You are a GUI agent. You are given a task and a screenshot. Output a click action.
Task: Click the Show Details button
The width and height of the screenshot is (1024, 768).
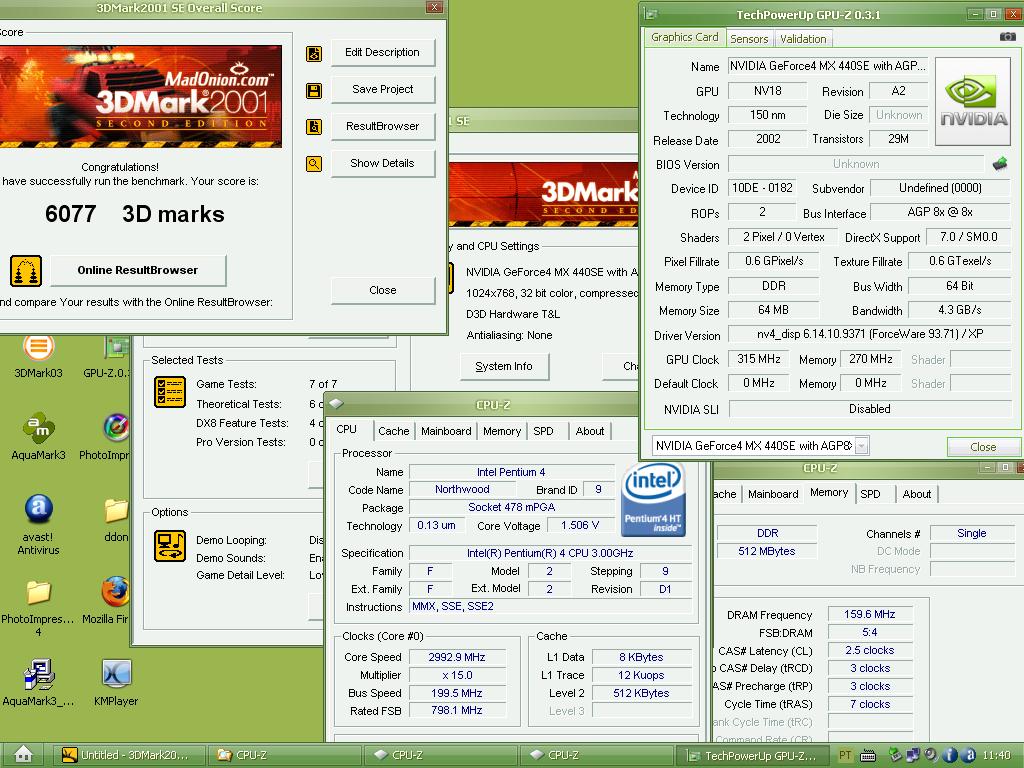(383, 163)
